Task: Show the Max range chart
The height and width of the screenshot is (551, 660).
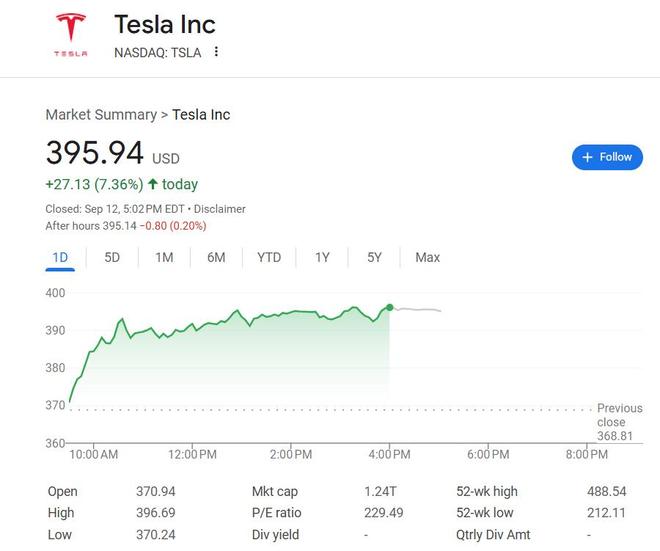Action: tap(427, 257)
